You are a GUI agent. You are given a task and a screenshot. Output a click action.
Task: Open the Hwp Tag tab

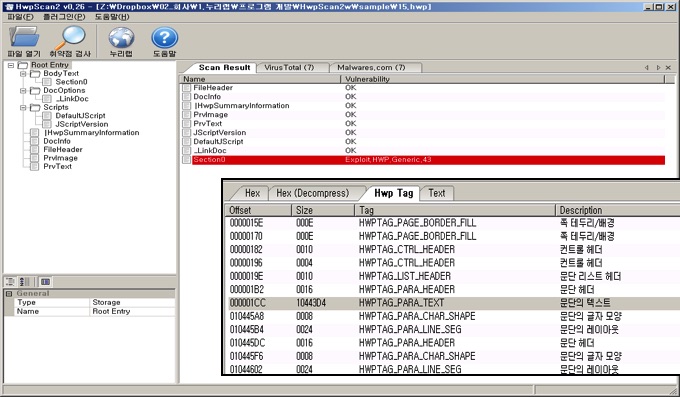pos(393,193)
